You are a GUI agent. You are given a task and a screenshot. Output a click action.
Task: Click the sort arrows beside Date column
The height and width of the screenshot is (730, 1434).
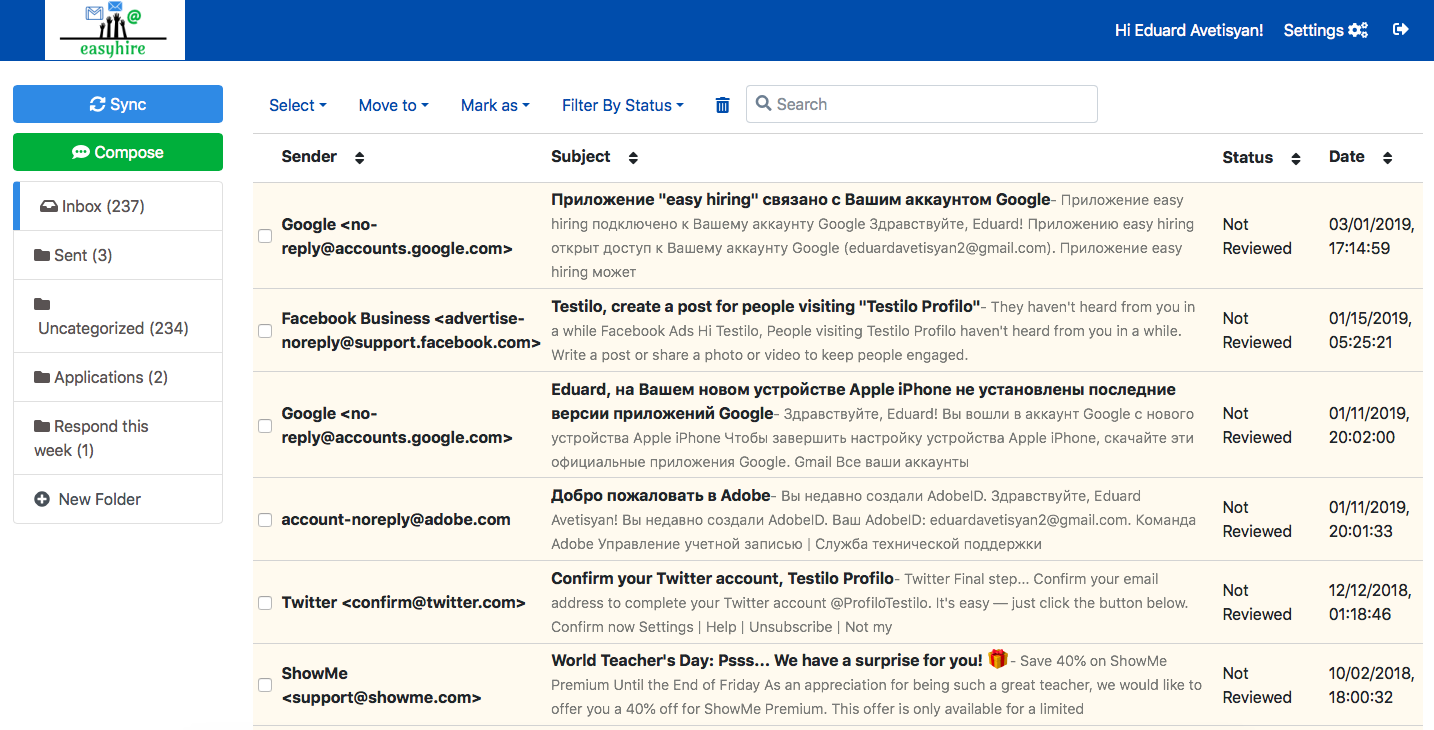click(x=1387, y=157)
